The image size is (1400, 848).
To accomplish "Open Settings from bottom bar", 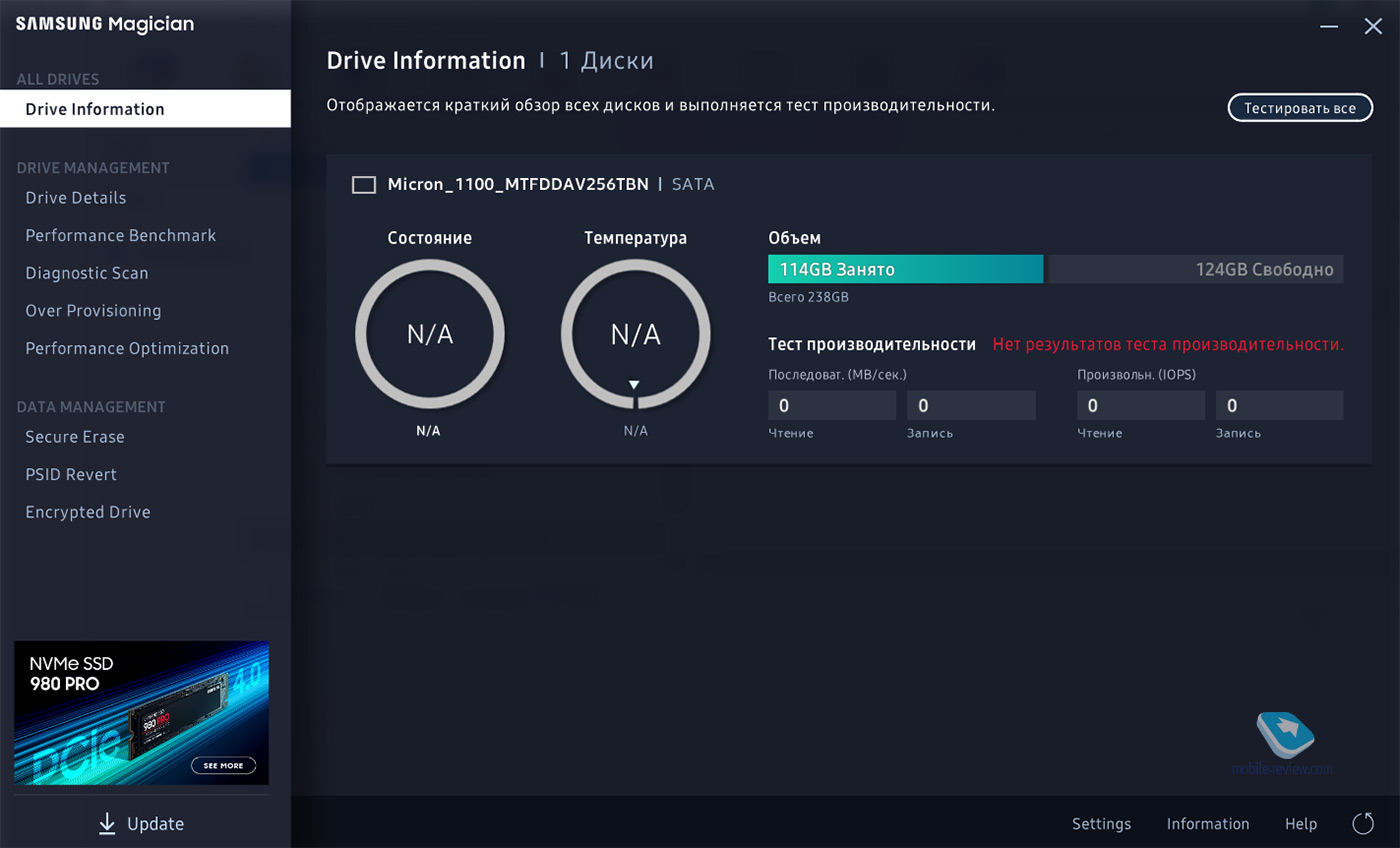I will click(x=1101, y=824).
